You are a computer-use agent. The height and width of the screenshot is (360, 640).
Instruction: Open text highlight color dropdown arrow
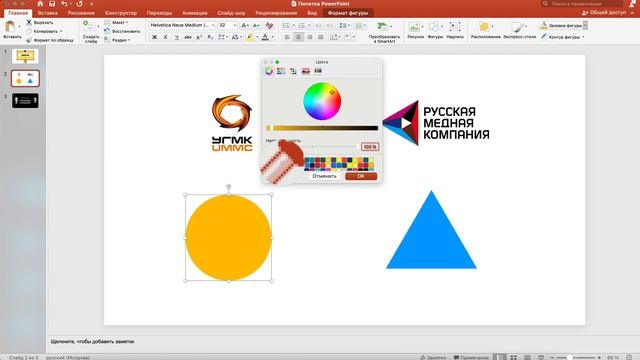[x=257, y=37]
